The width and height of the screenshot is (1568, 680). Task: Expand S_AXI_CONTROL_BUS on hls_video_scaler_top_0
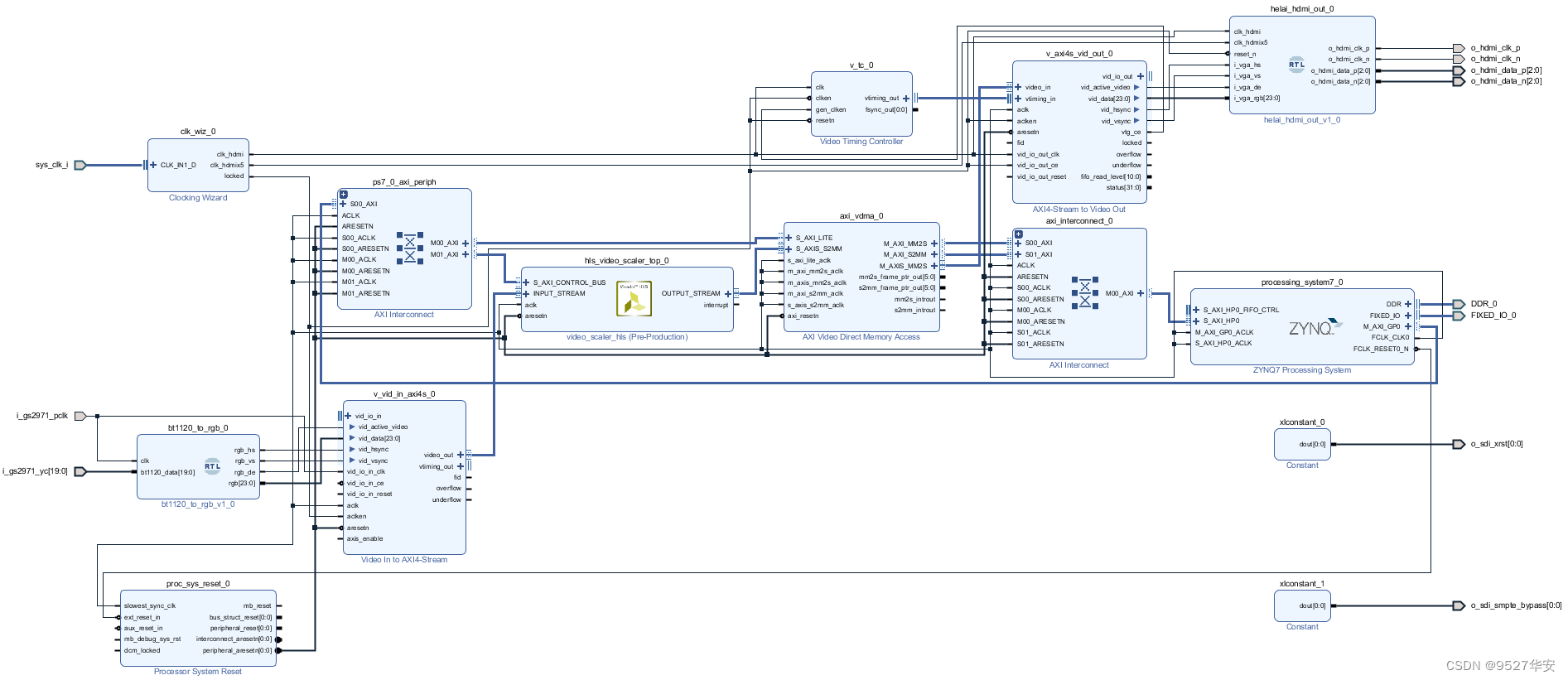[526, 282]
